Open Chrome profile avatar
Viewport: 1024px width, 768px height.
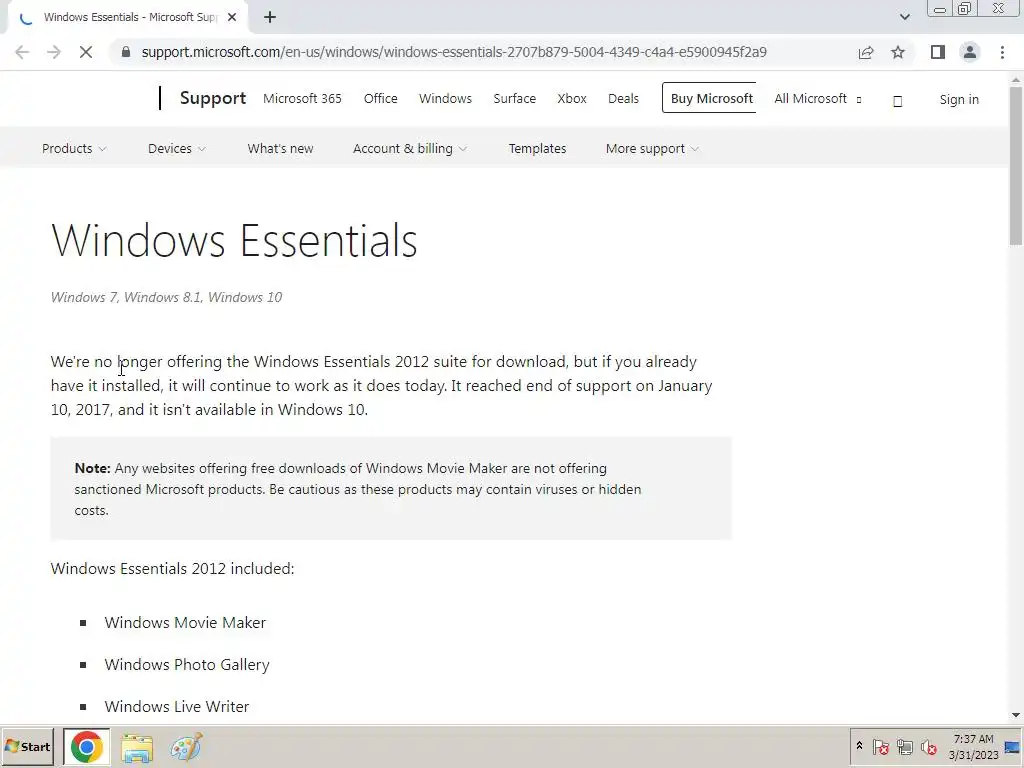(970, 52)
